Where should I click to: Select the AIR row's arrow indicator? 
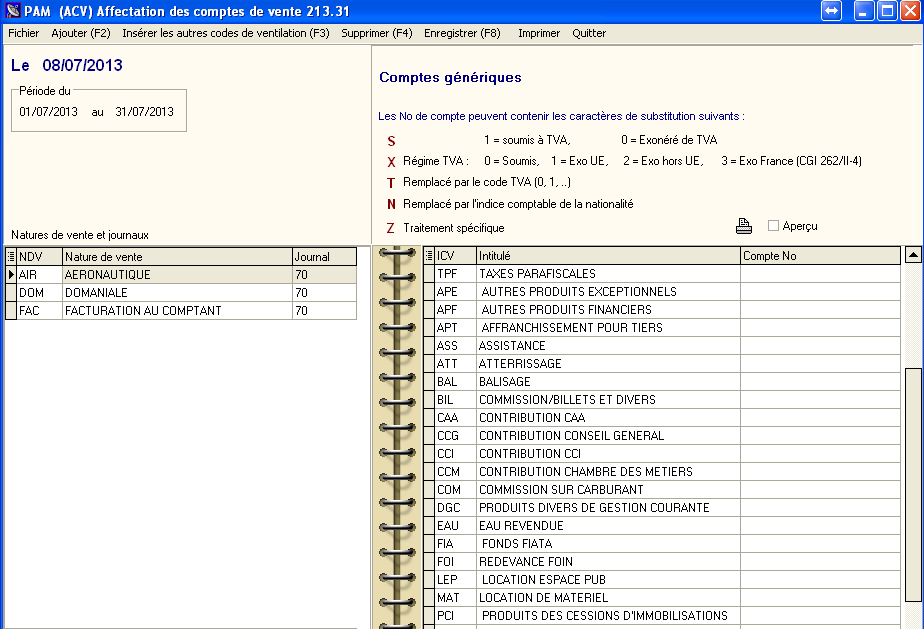[11, 274]
